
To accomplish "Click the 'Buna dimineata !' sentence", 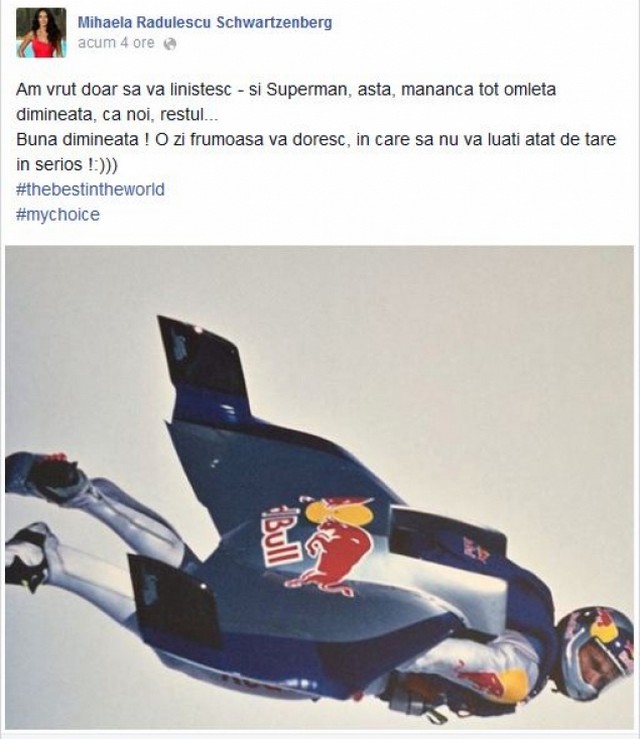I will [x=77, y=140].
